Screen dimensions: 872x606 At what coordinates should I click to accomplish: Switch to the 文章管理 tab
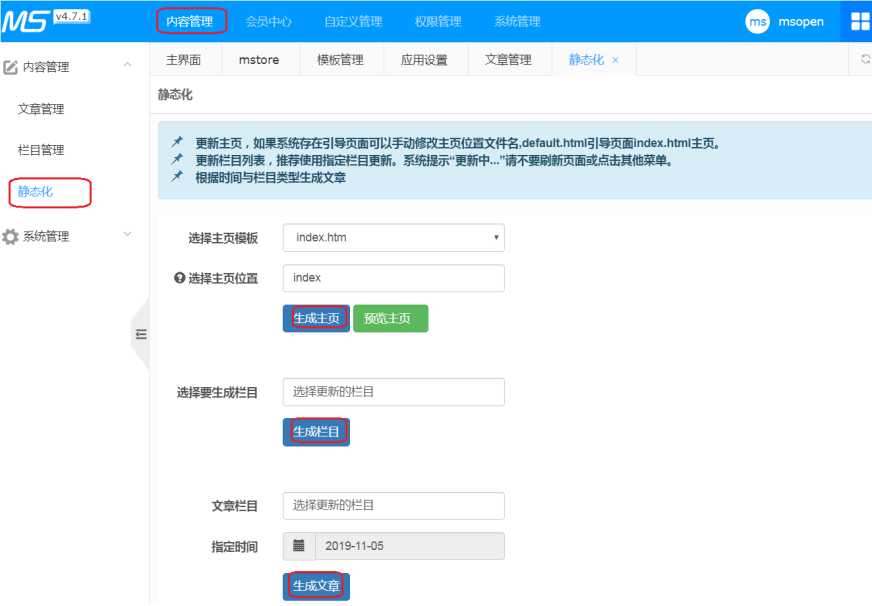coord(508,60)
